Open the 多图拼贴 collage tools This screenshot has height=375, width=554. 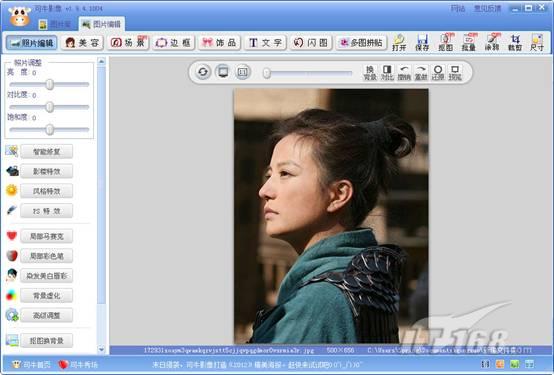pos(361,43)
